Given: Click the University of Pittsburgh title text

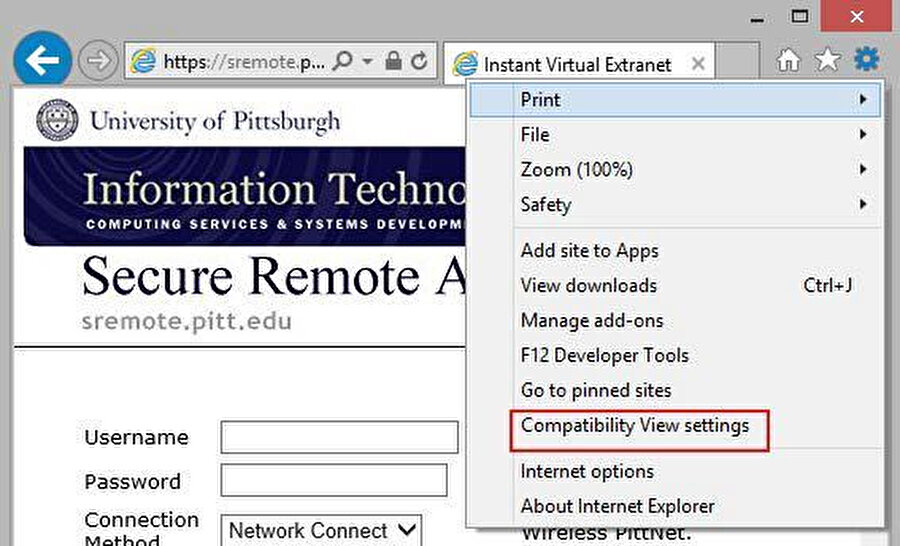Looking at the screenshot, I should point(215,121).
